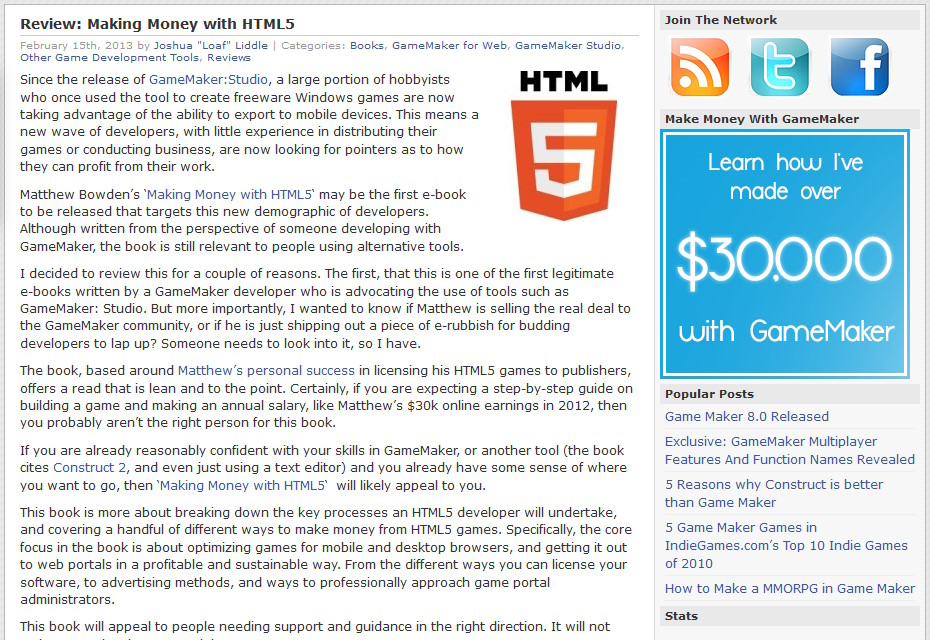The image size is (930, 640).
Task: Open the Books category link
Action: pyautogui.click(x=367, y=46)
